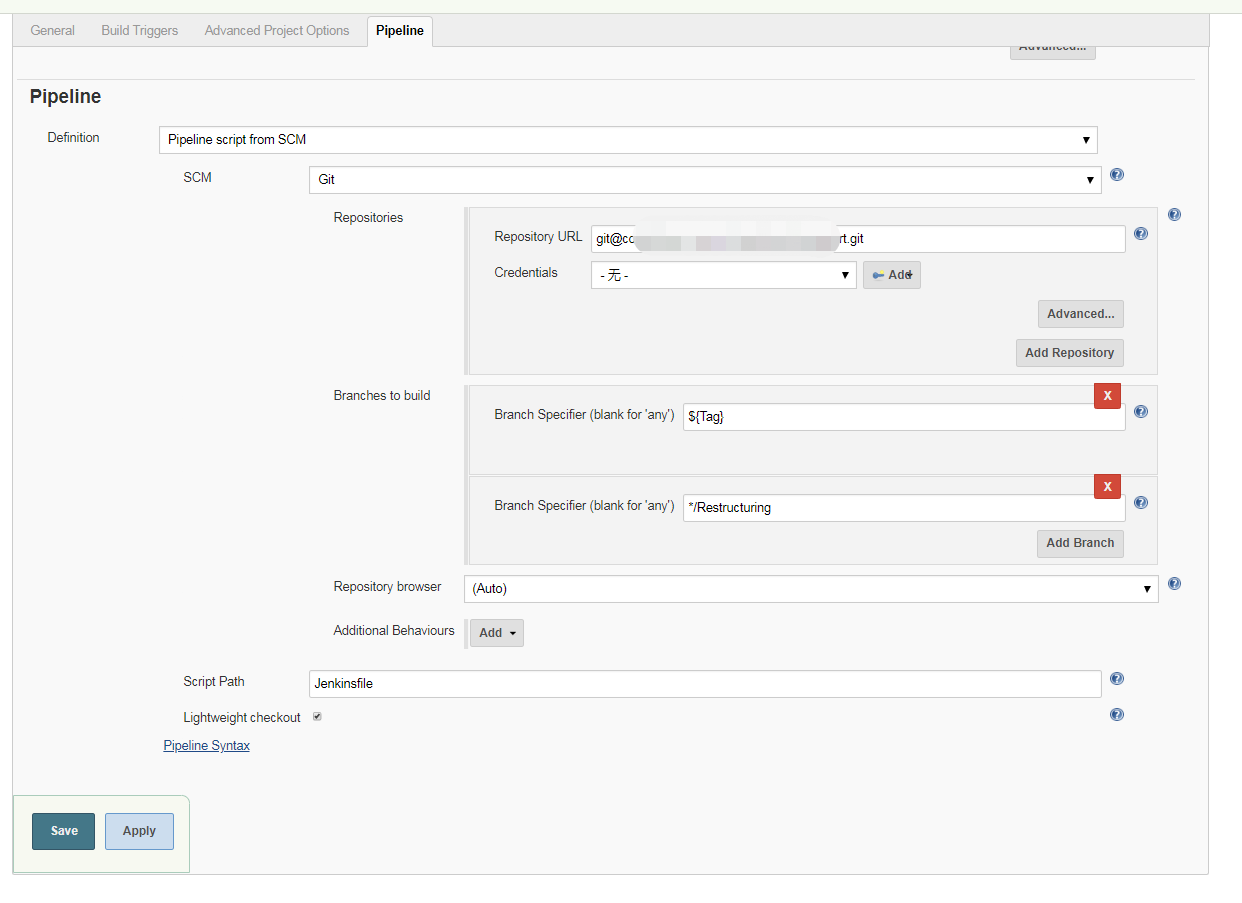The image size is (1242, 903).
Task: Expand the SCM Git dropdown
Action: click(x=705, y=180)
